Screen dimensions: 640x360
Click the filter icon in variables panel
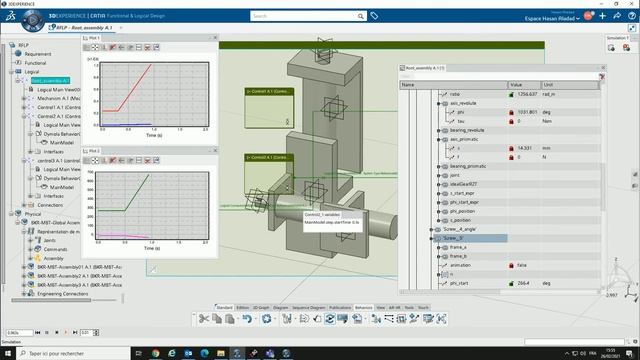tap(602, 76)
